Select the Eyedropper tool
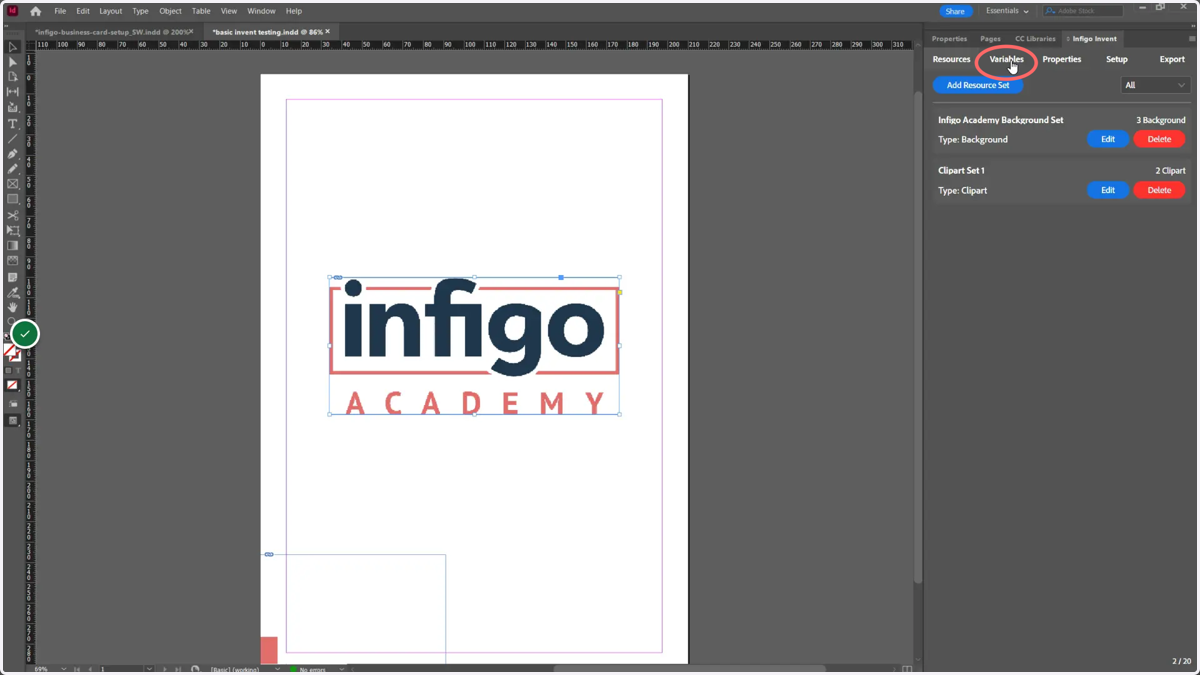 click(13, 293)
